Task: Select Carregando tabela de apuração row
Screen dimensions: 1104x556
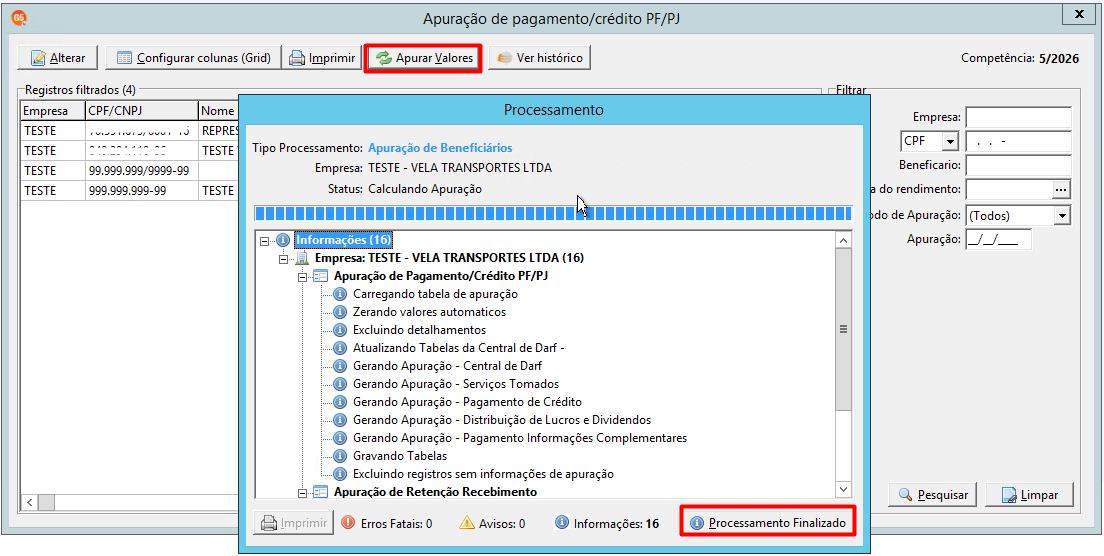Action: point(435,293)
